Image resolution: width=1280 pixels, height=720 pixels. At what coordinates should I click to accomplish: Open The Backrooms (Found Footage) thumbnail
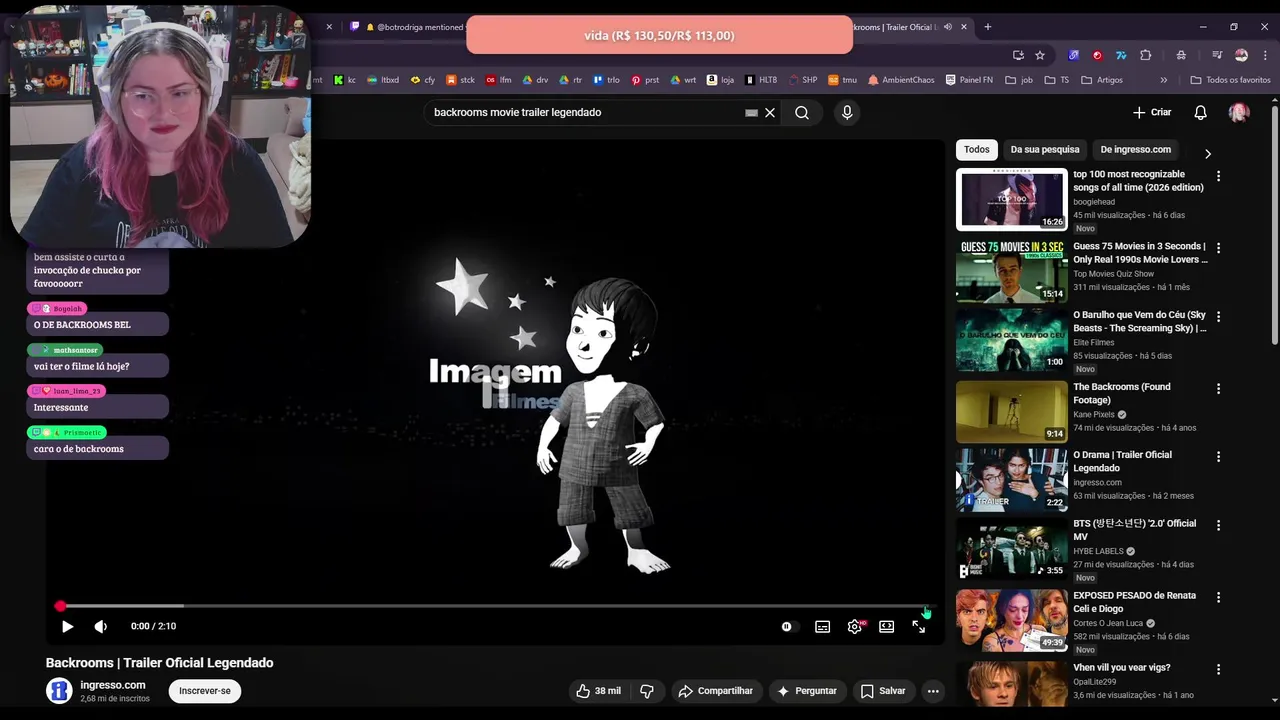click(x=1012, y=411)
